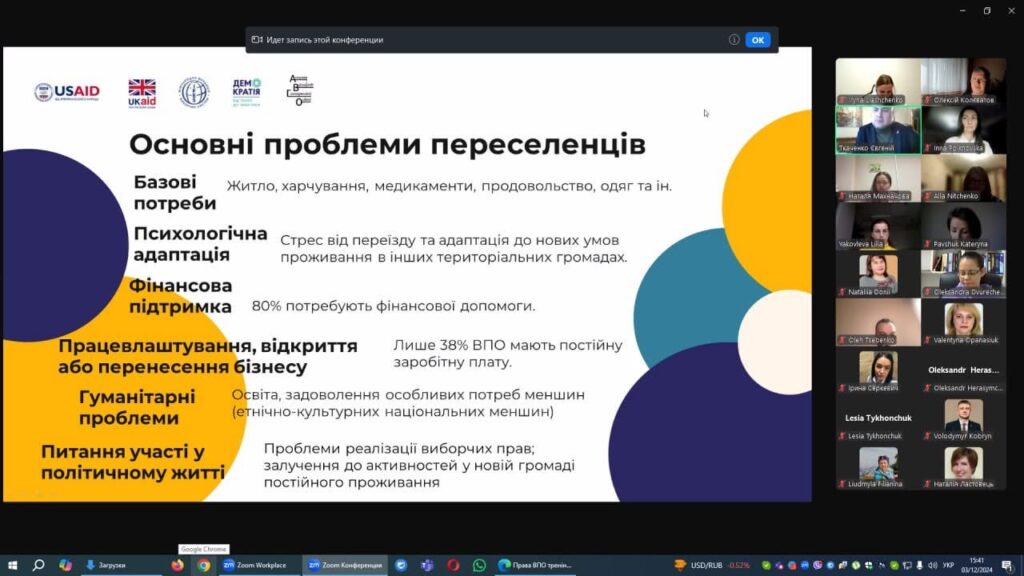
Task: Launch Firefox from the taskbar
Action: coord(178,565)
